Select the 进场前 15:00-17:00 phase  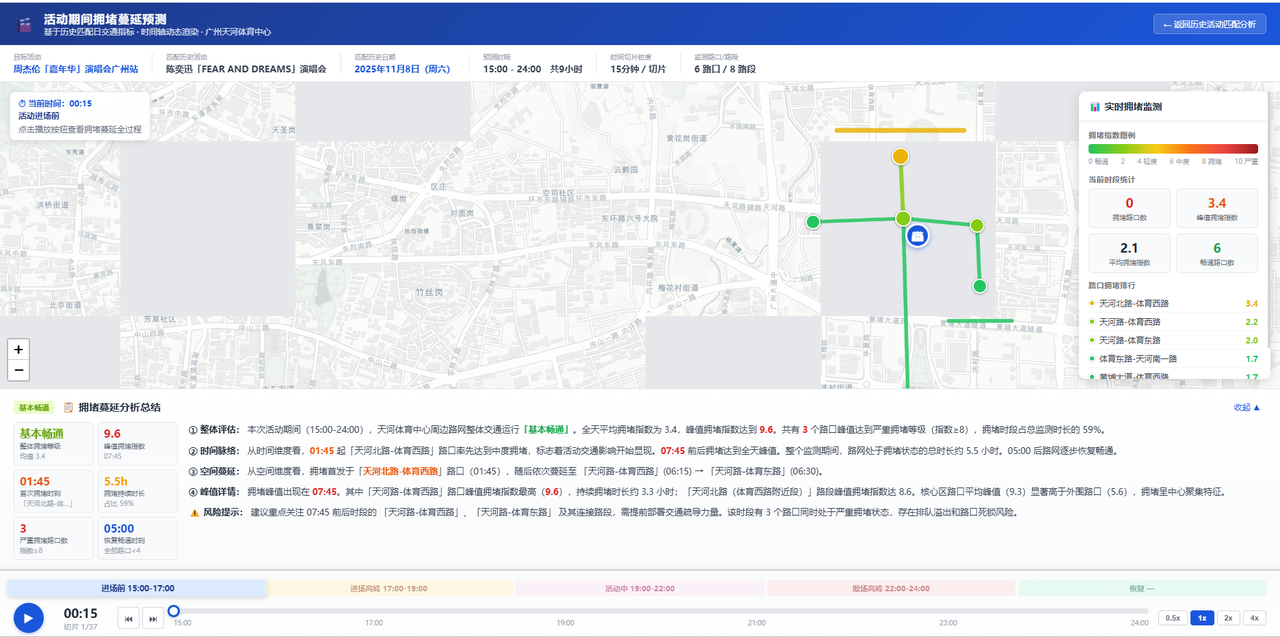click(x=138, y=588)
